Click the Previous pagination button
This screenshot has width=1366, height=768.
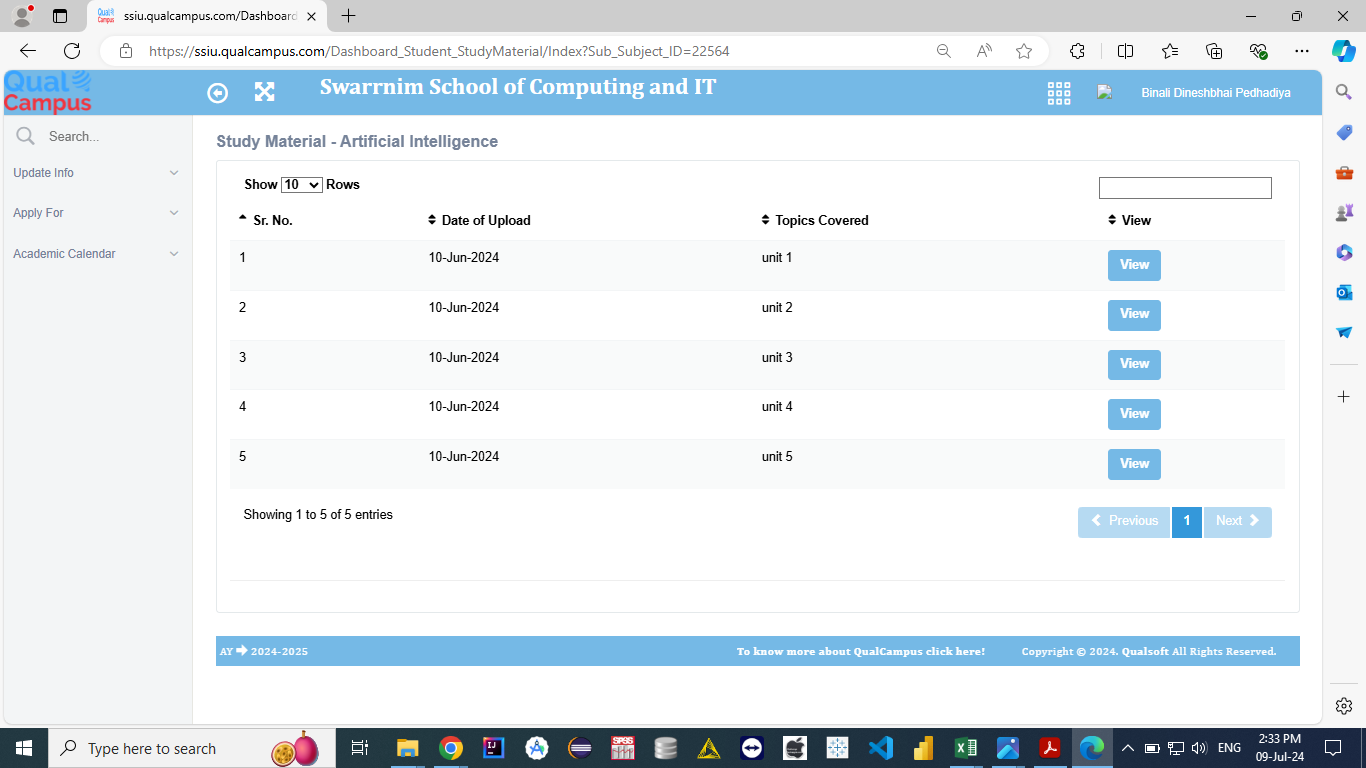pos(1124,522)
